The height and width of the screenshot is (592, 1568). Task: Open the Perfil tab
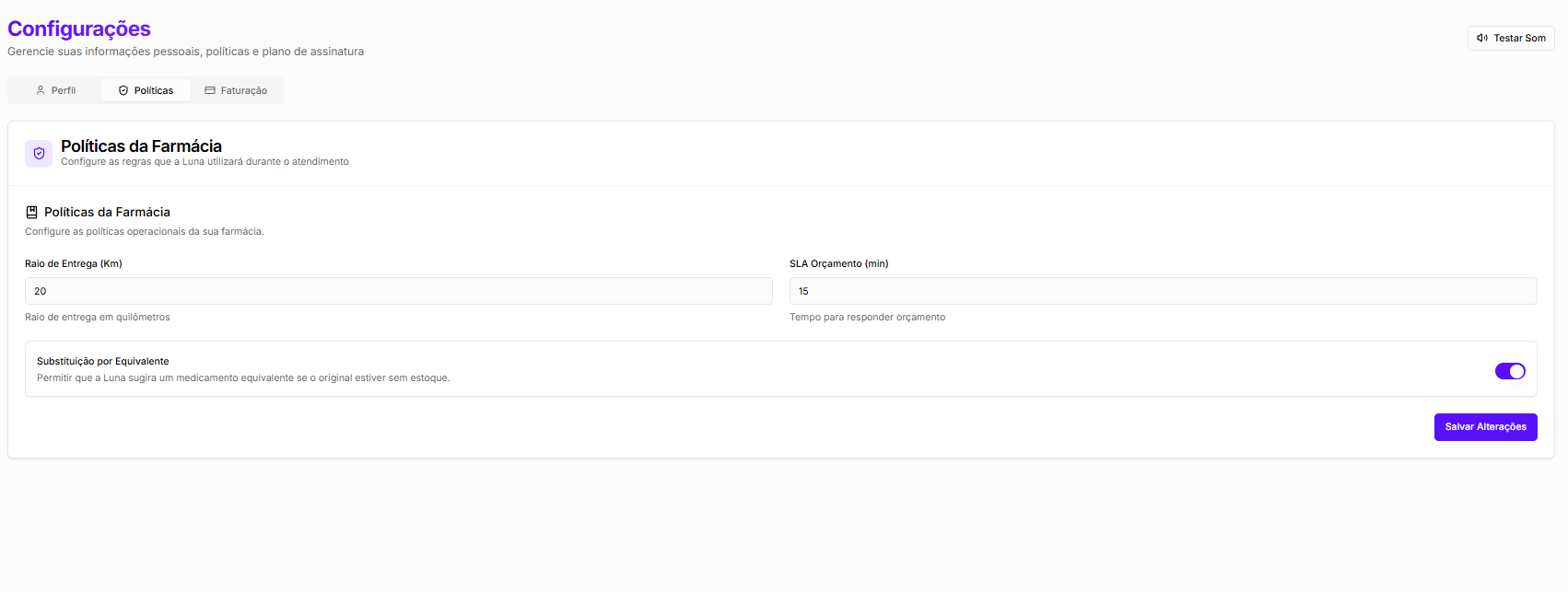55,90
